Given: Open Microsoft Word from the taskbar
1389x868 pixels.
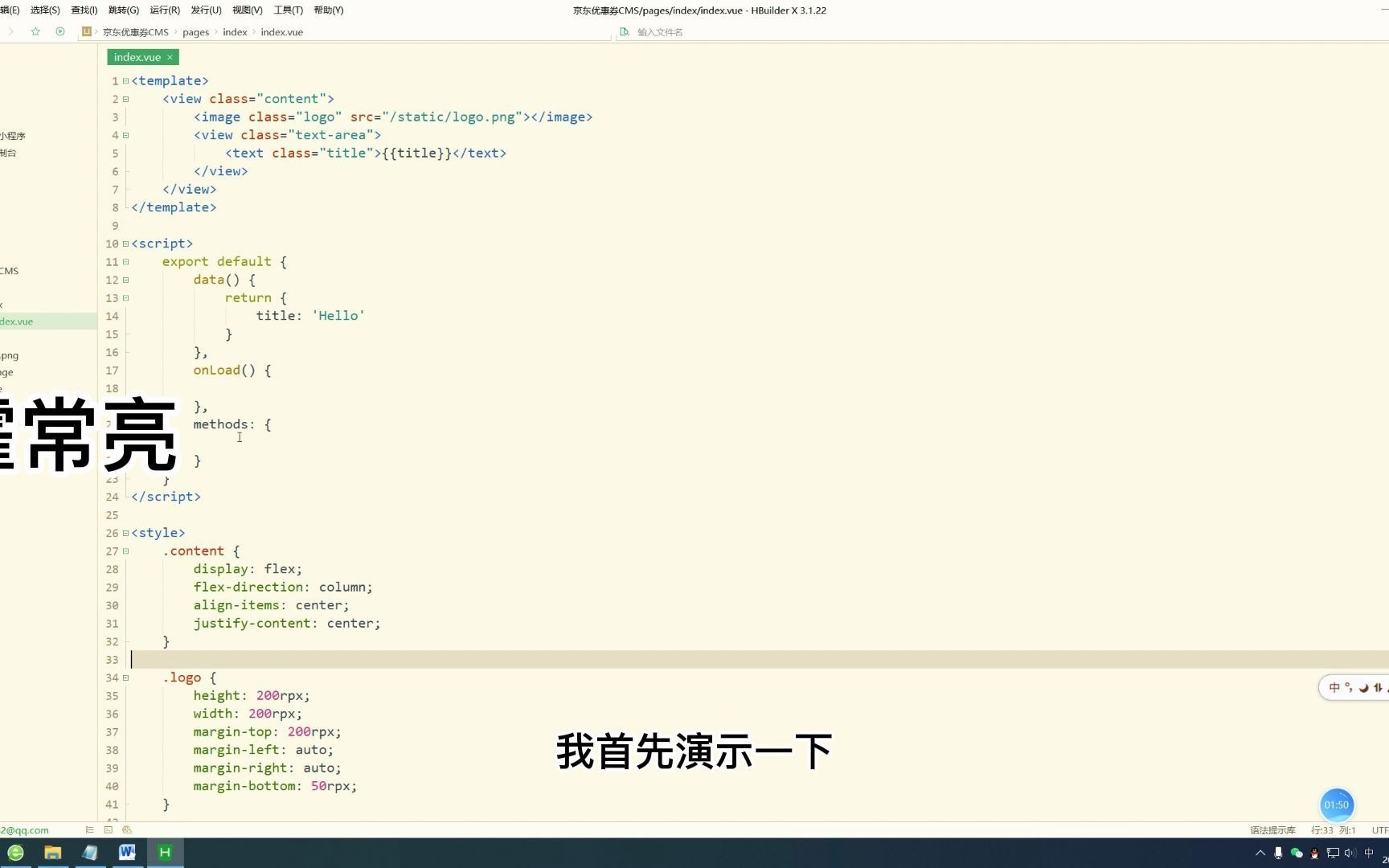Looking at the screenshot, I should pyautogui.click(x=127, y=853).
